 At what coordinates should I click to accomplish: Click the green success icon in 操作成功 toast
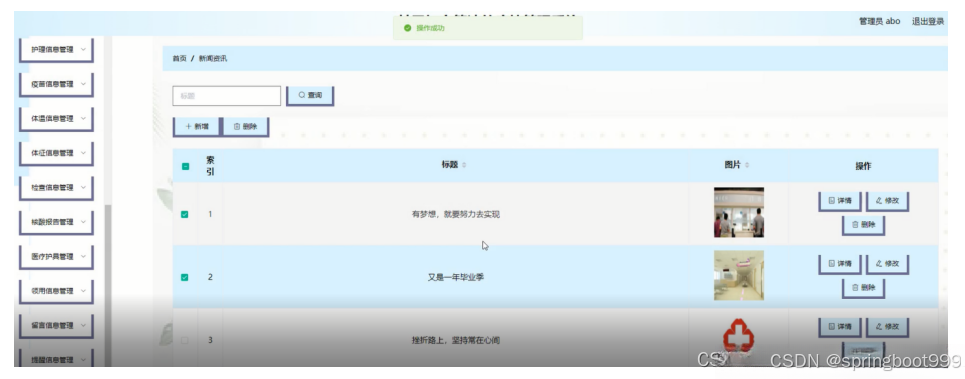point(407,28)
